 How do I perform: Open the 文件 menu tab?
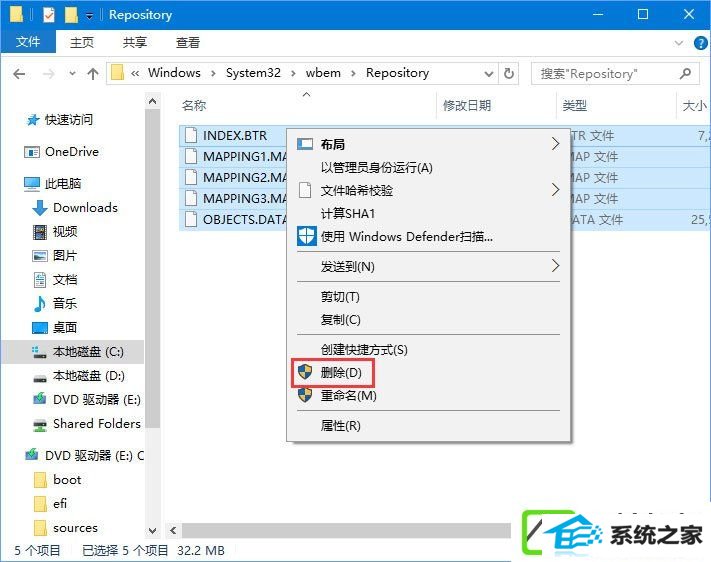coord(28,42)
